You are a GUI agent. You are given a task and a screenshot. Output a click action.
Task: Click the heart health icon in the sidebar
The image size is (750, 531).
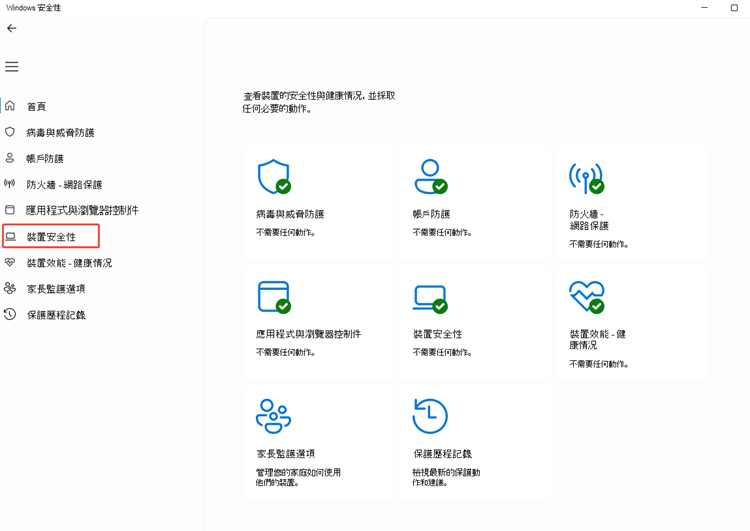(x=10, y=262)
